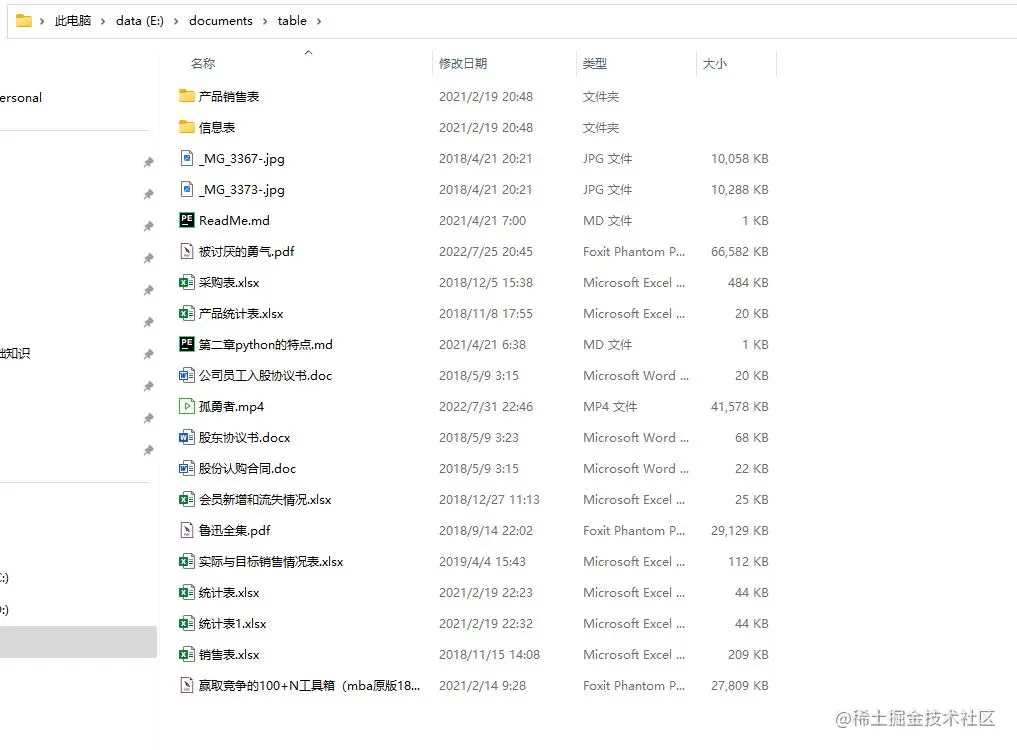The width and height of the screenshot is (1017, 750).
Task: Click the folder icon in the address bar
Action: pos(24,20)
